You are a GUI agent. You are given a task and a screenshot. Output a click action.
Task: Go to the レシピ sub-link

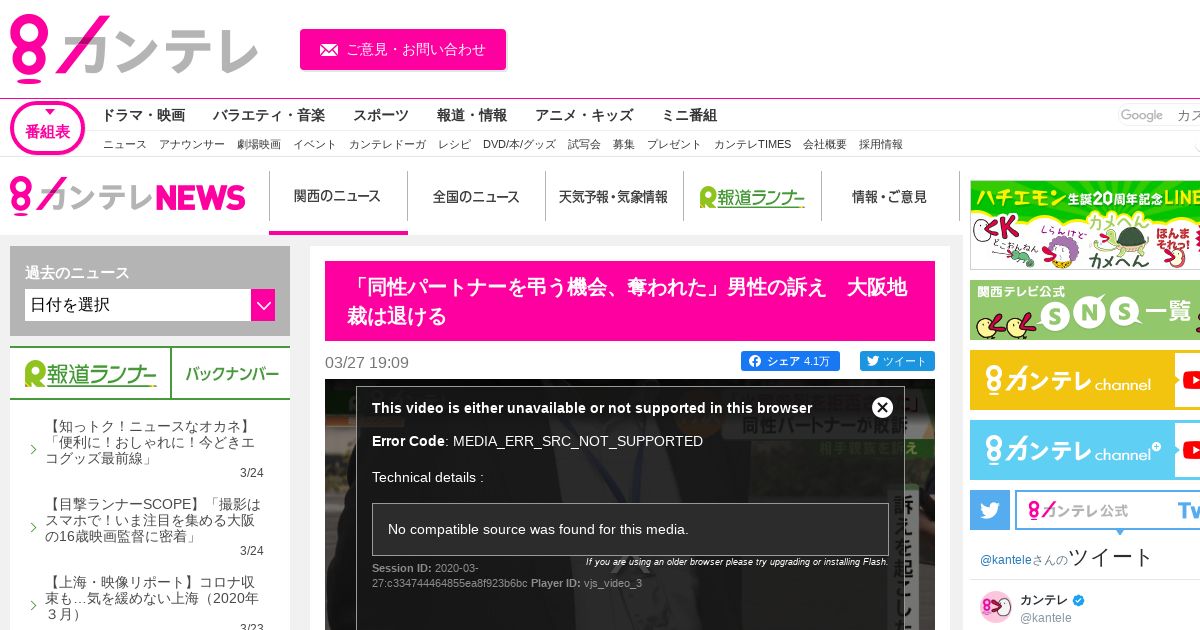coord(454,144)
